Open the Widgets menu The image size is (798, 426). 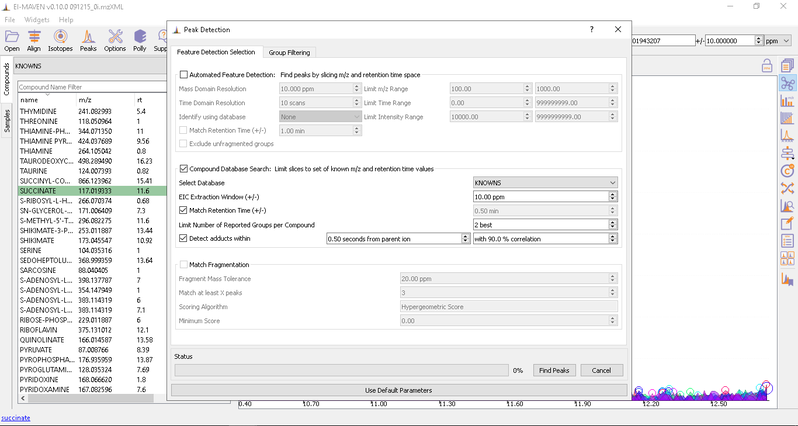(37, 20)
